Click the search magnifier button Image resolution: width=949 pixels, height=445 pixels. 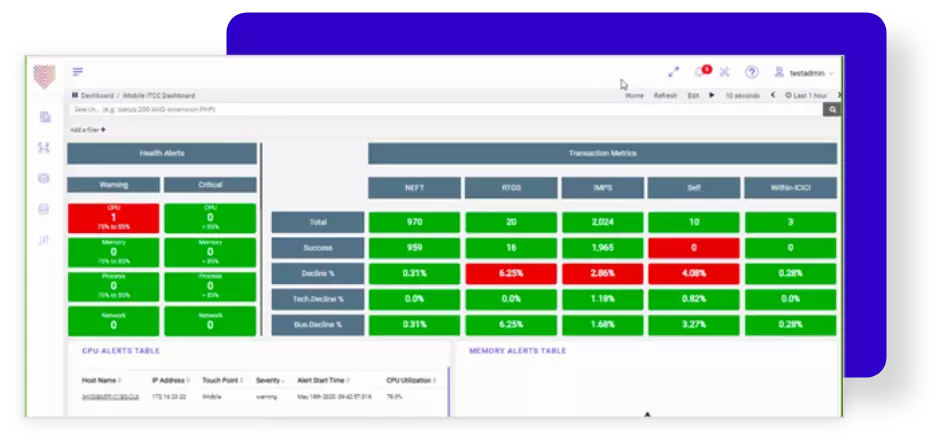point(831,109)
